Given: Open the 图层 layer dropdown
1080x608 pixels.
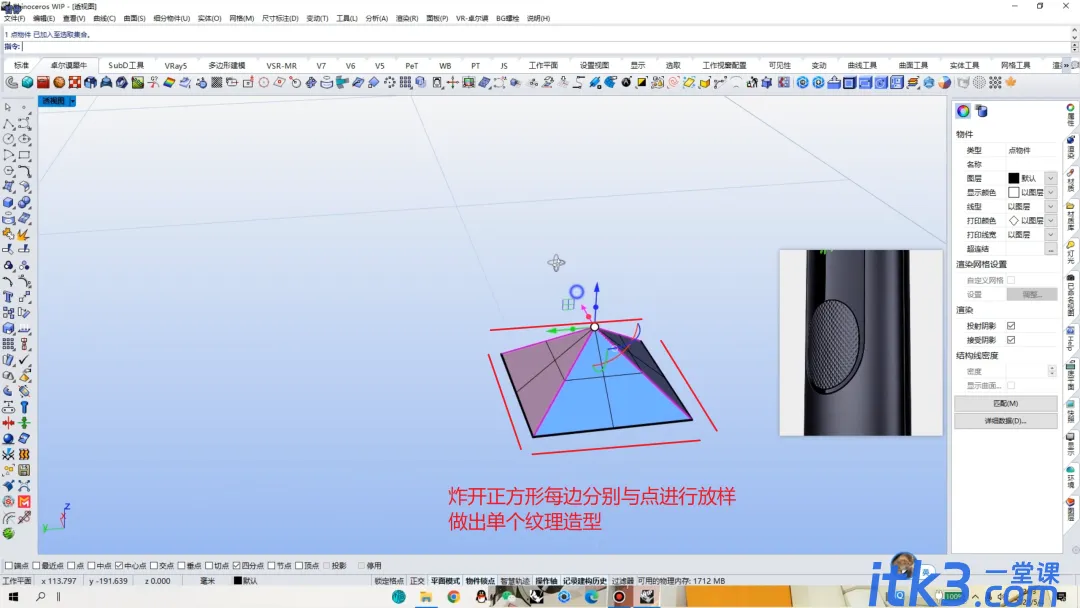Looking at the screenshot, I should coord(1050,178).
